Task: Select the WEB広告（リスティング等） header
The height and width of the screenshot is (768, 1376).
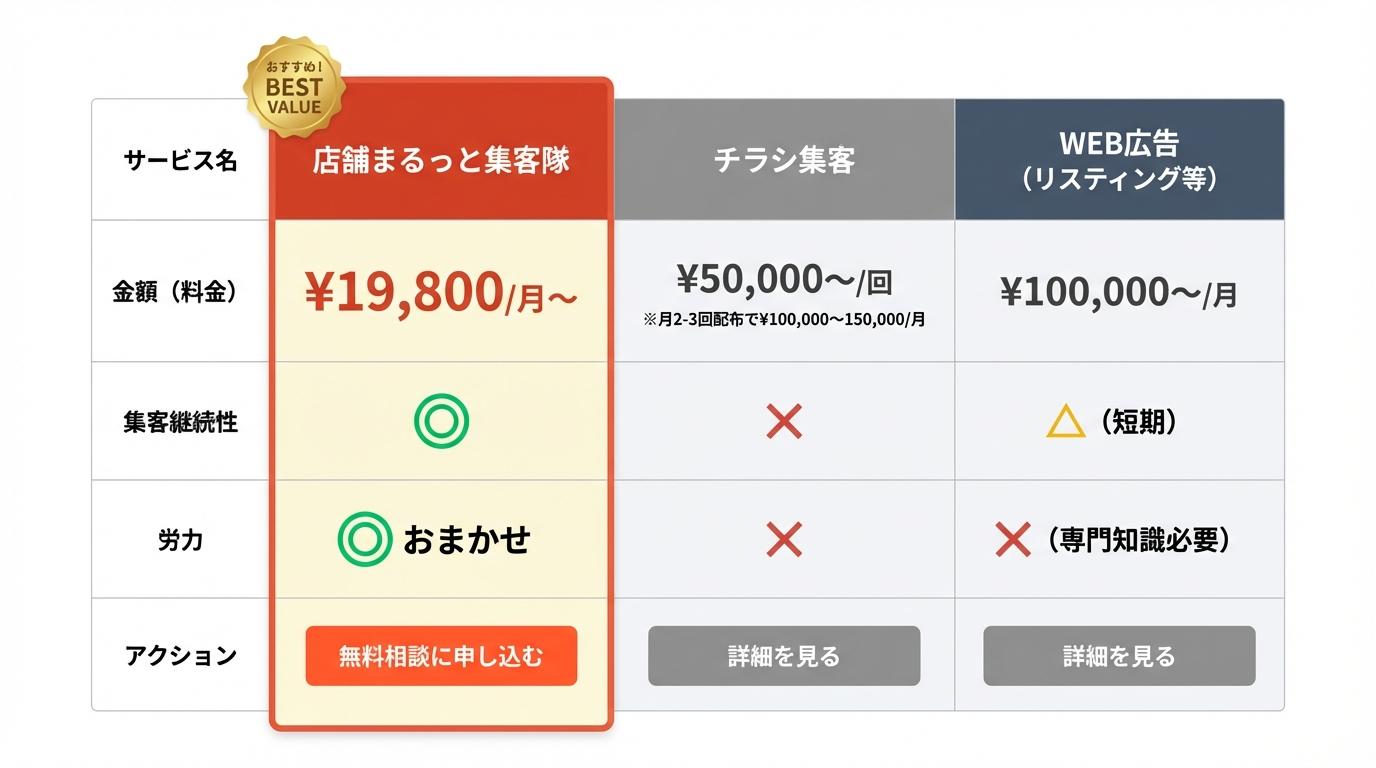Action: click(x=1119, y=160)
